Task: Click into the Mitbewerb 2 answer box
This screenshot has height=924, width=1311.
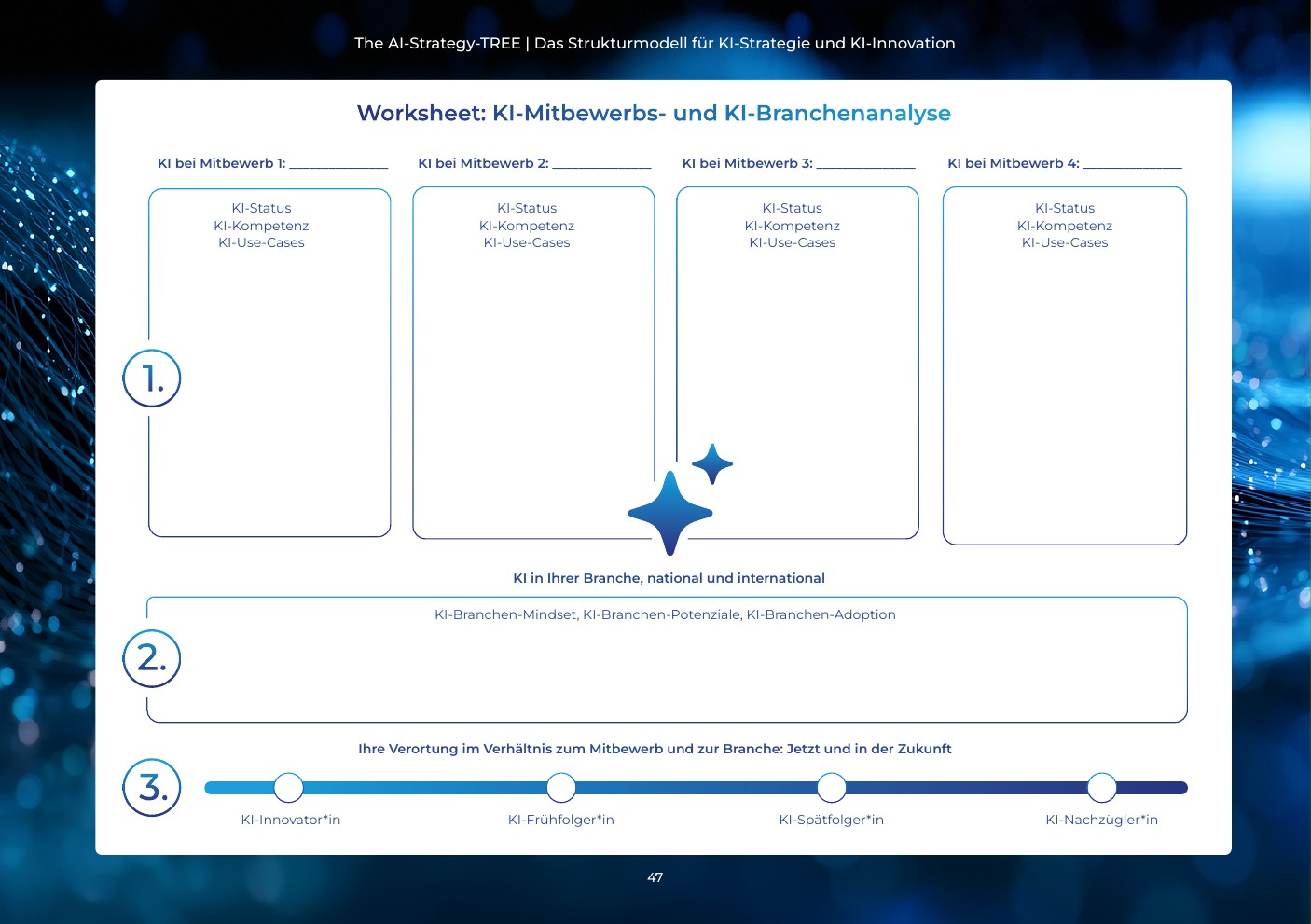Action: pos(533,363)
